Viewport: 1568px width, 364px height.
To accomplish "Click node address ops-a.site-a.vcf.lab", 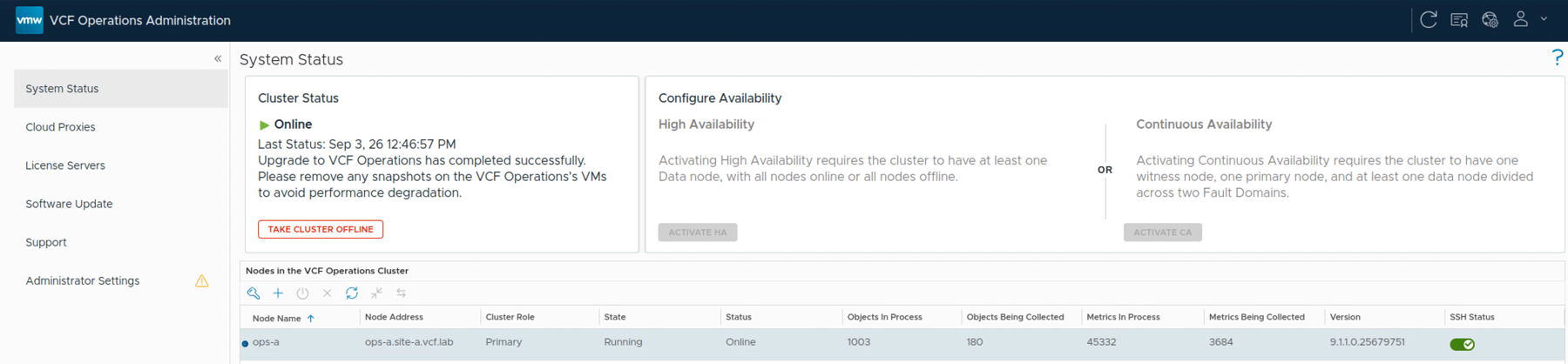I will (x=409, y=342).
